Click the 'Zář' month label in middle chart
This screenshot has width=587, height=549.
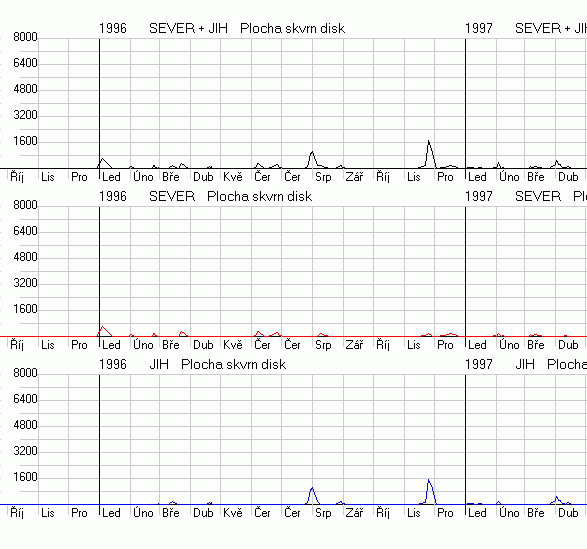point(354,345)
